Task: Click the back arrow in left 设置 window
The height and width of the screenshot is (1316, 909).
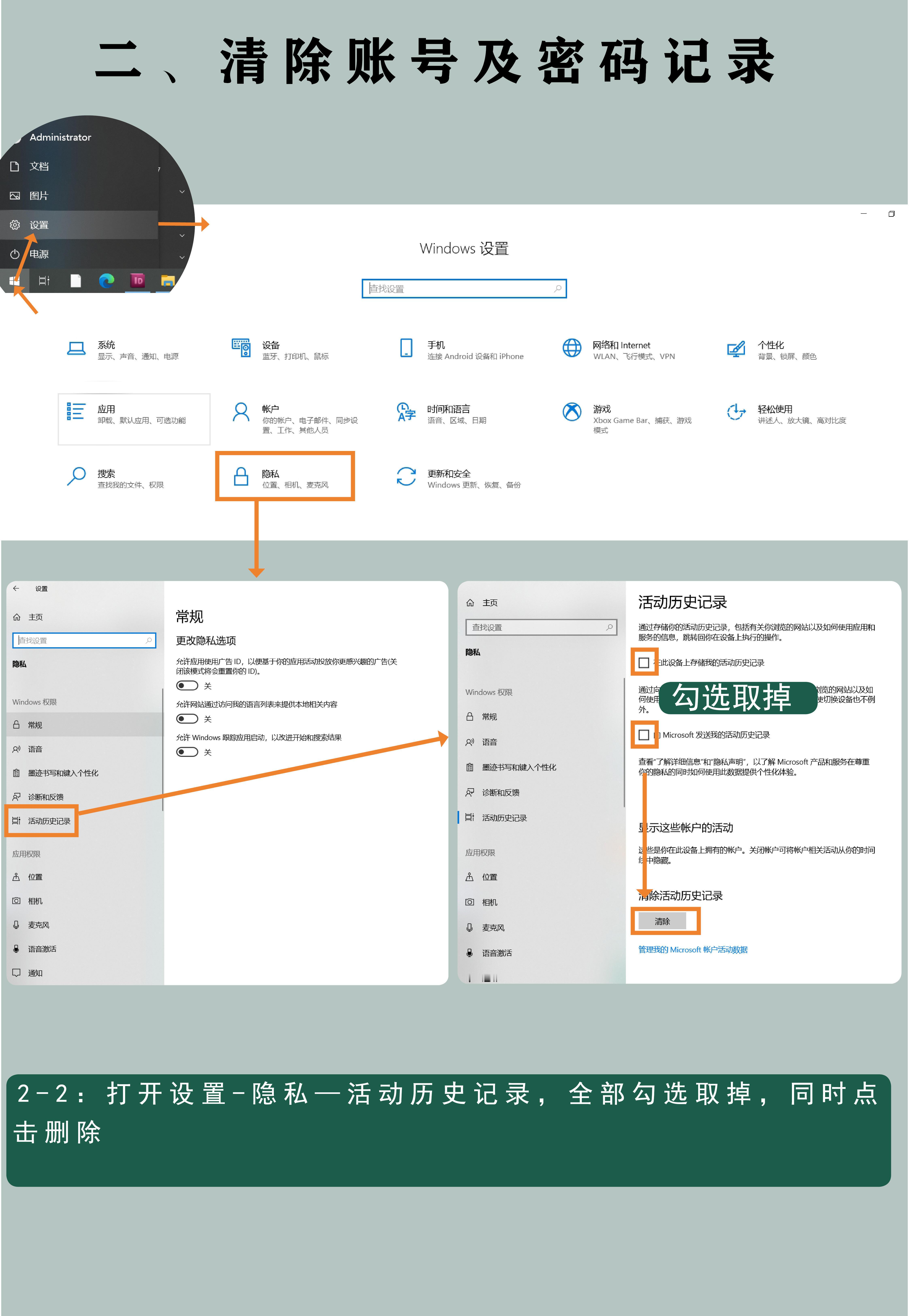Action: click(x=16, y=589)
